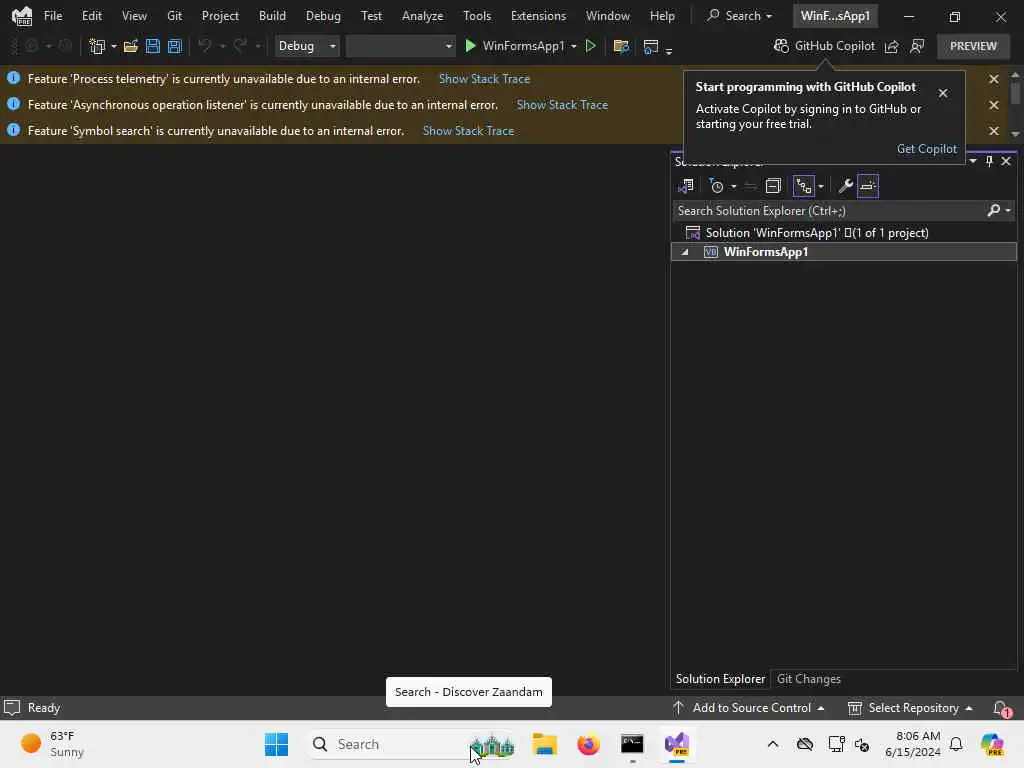Open the folder-browse icon in toolbar
Image resolution: width=1024 pixels, height=768 pixels.
pyautogui.click(x=621, y=46)
